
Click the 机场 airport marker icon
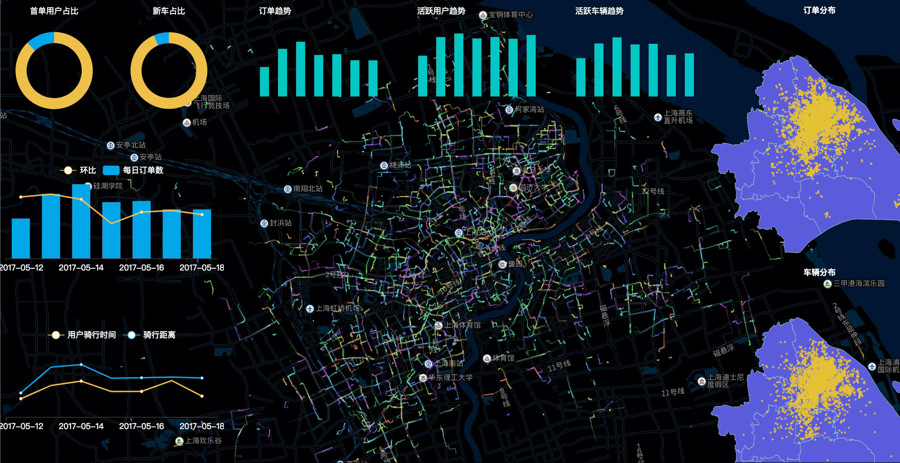(x=187, y=122)
